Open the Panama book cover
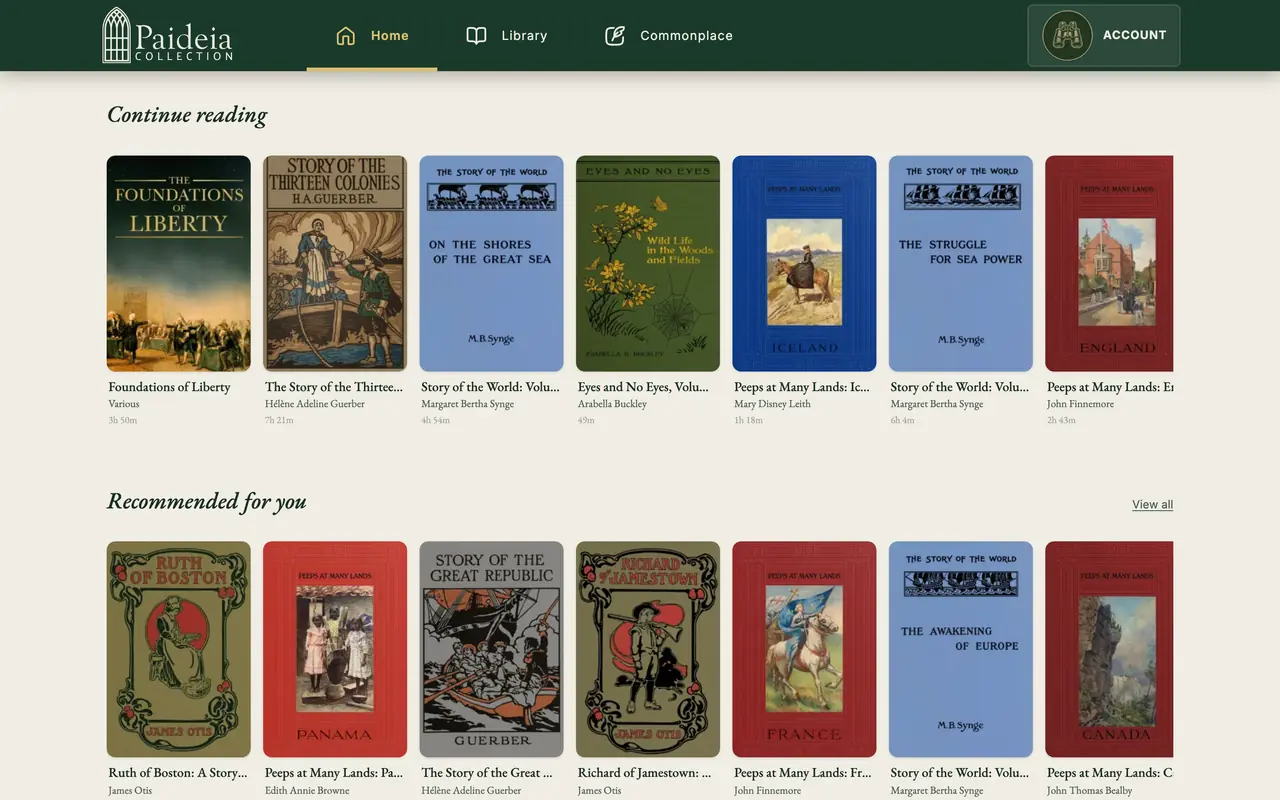This screenshot has height=800, width=1280. coord(335,650)
